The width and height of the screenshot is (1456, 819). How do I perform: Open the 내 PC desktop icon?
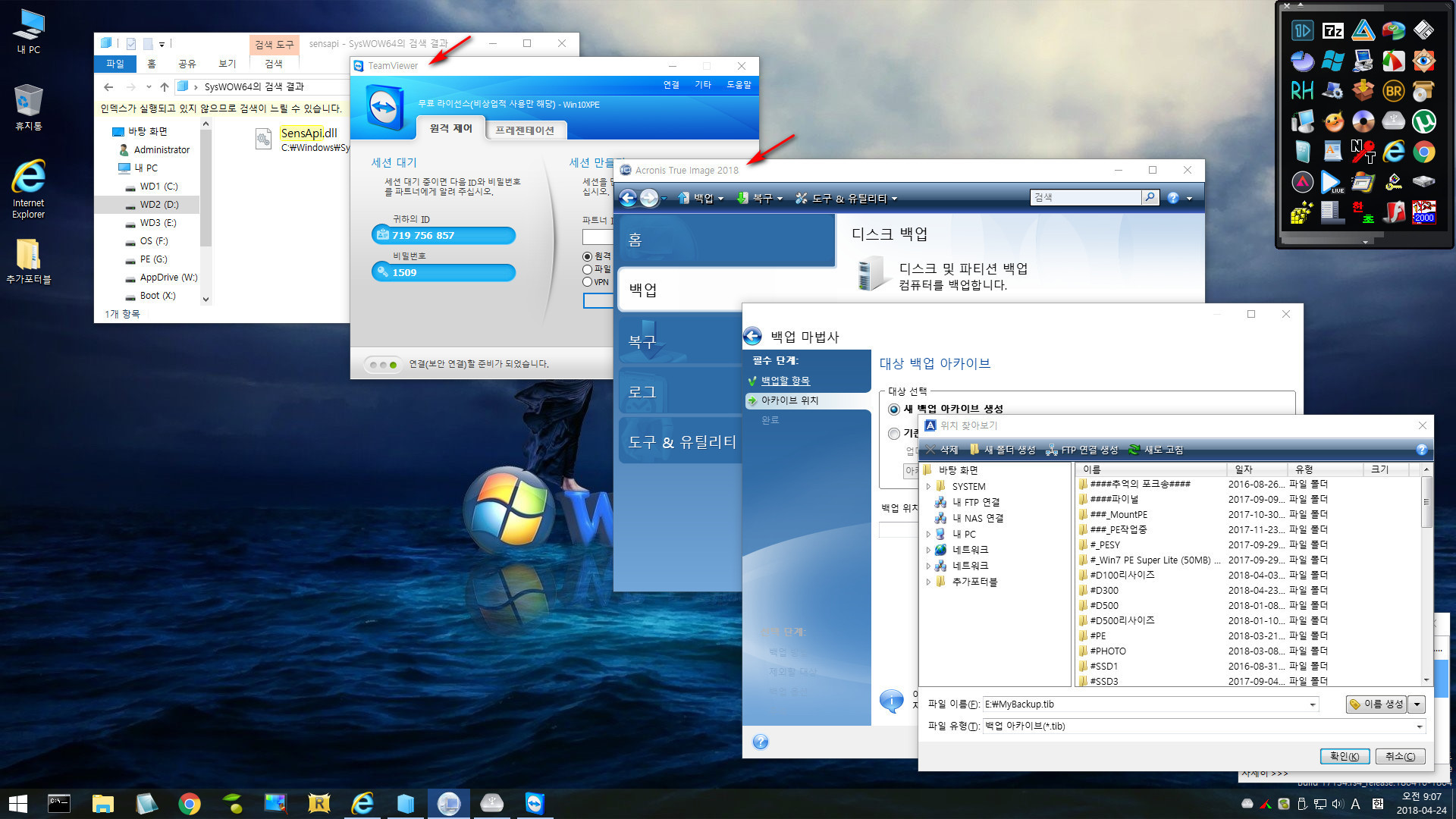[29, 32]
